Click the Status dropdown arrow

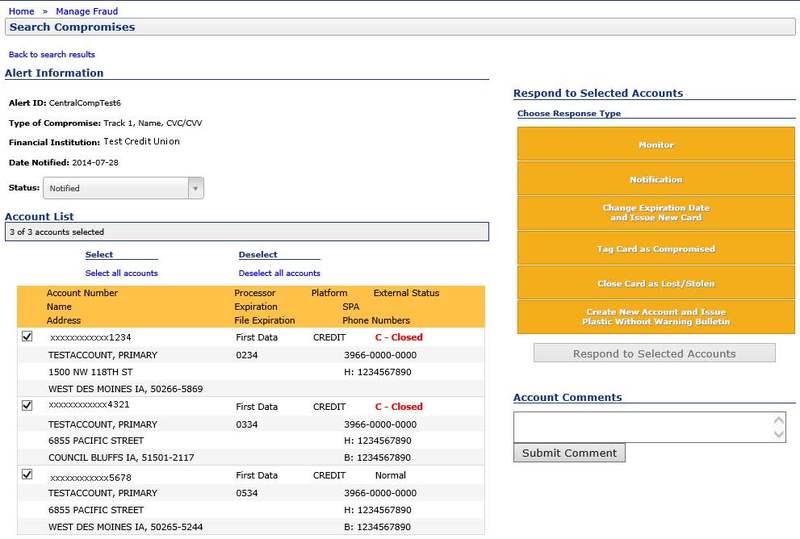pyautogui.click(x=196, y=188)
